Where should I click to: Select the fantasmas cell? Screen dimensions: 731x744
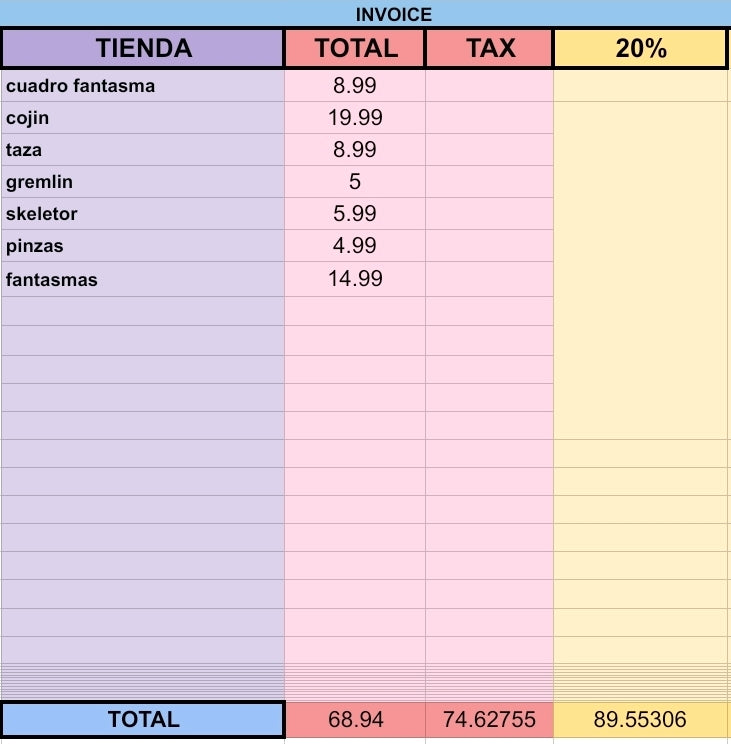[x=143, y=279]
